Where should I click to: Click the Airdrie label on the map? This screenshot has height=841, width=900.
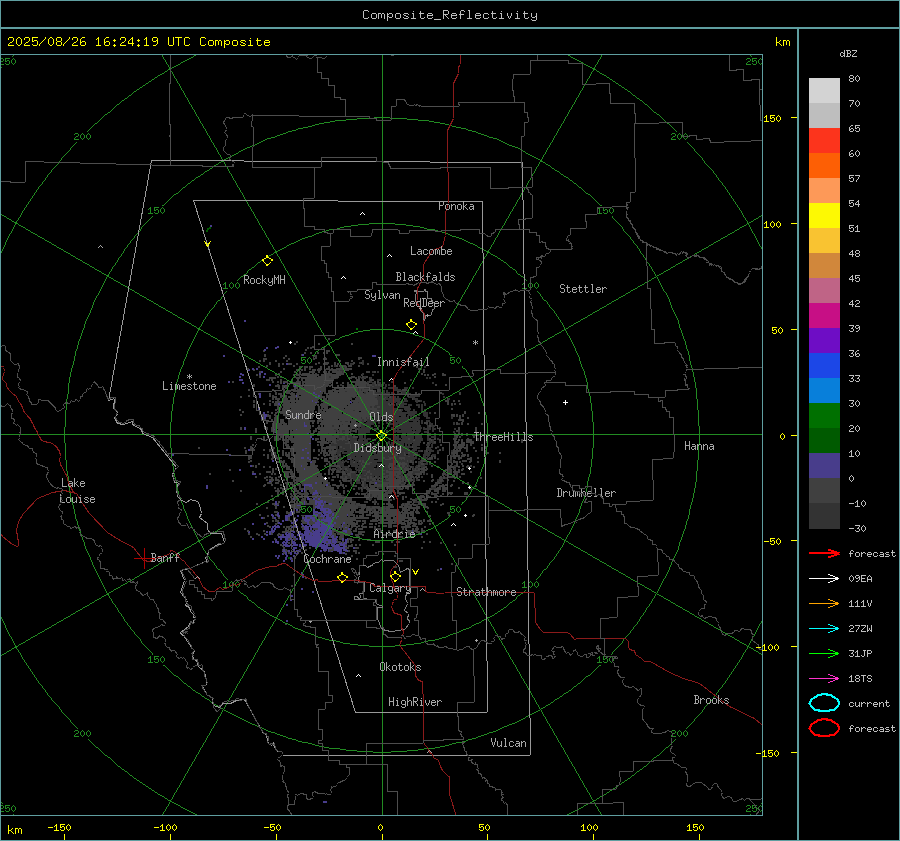[x=394, y=534]
